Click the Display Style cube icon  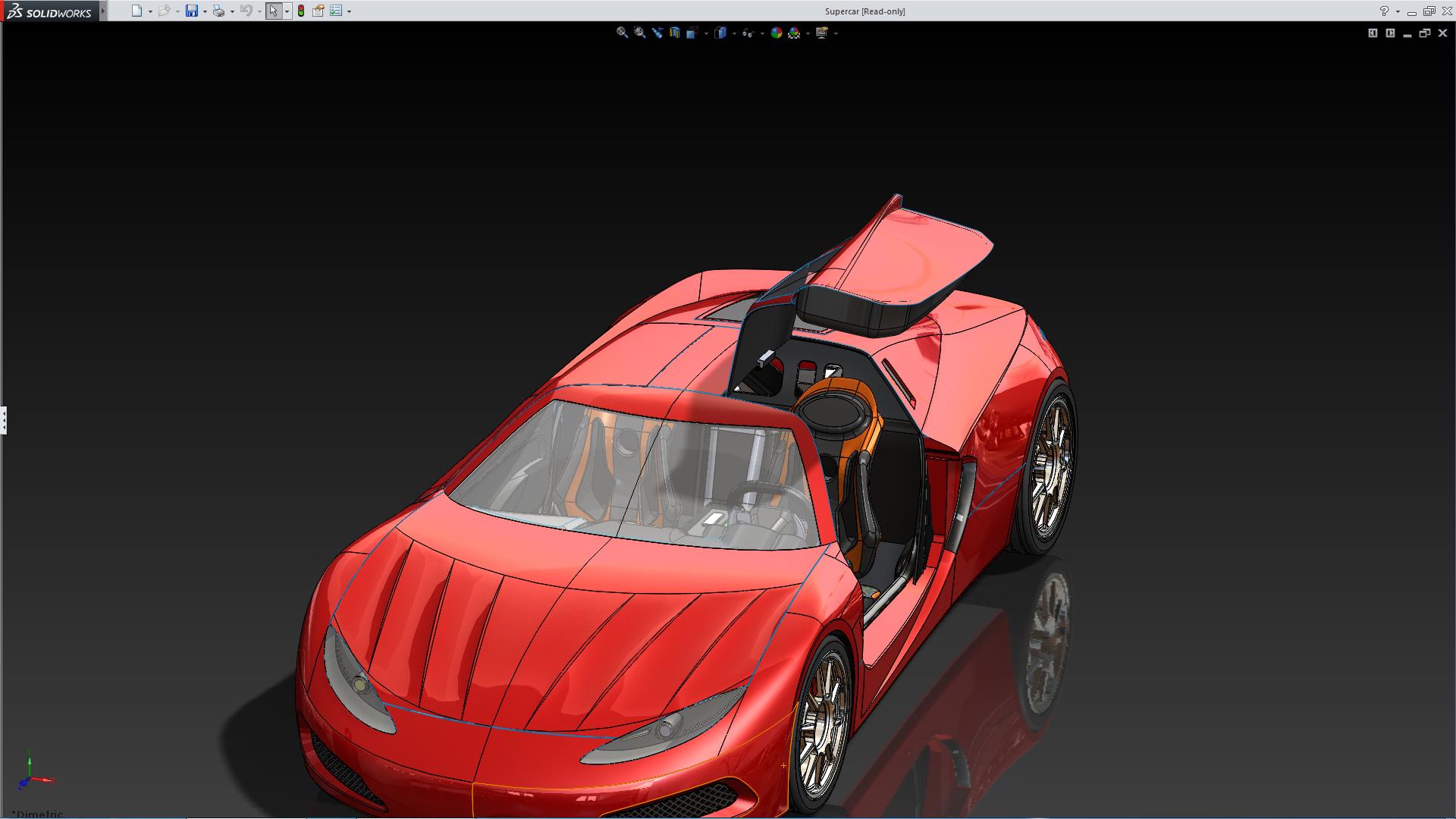[x=720, y=33]
